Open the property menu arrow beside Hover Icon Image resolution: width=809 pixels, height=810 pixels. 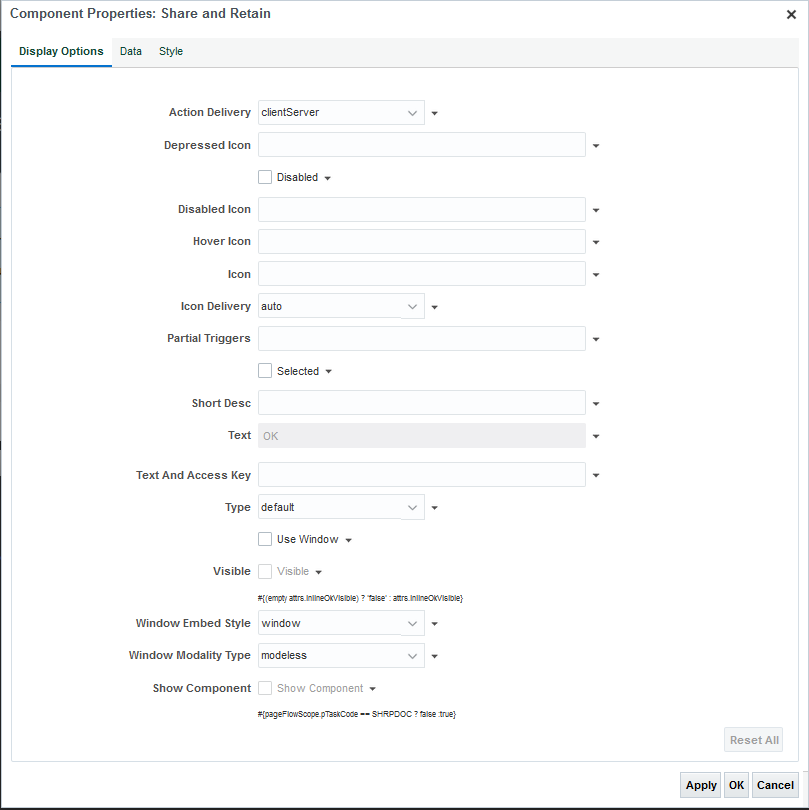[x=596, y=241]
